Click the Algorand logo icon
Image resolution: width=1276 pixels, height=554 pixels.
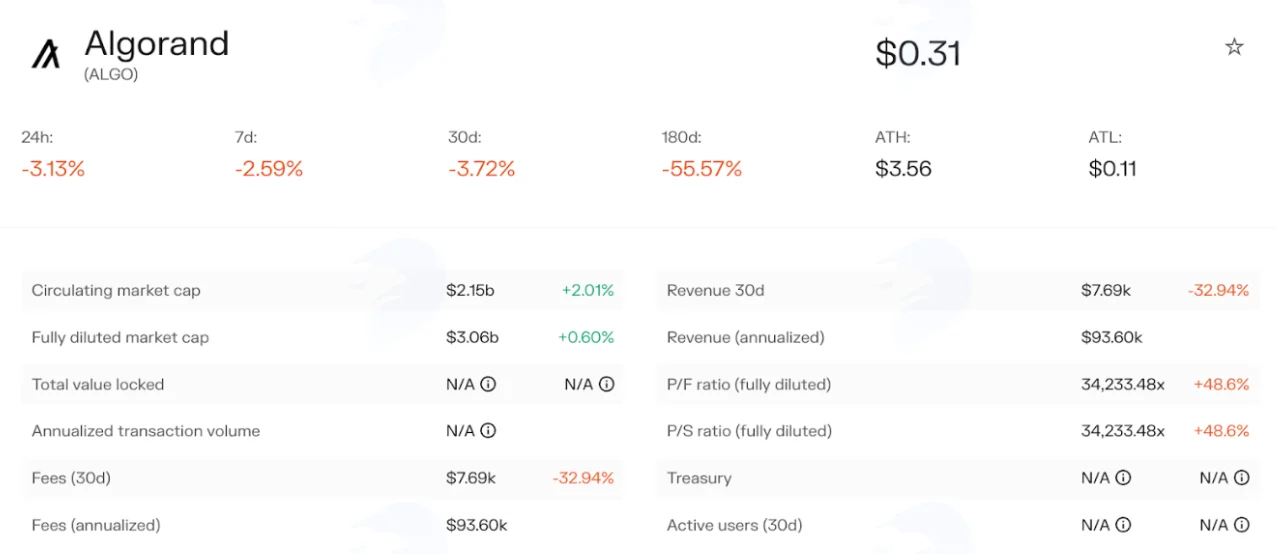(46, 54)
